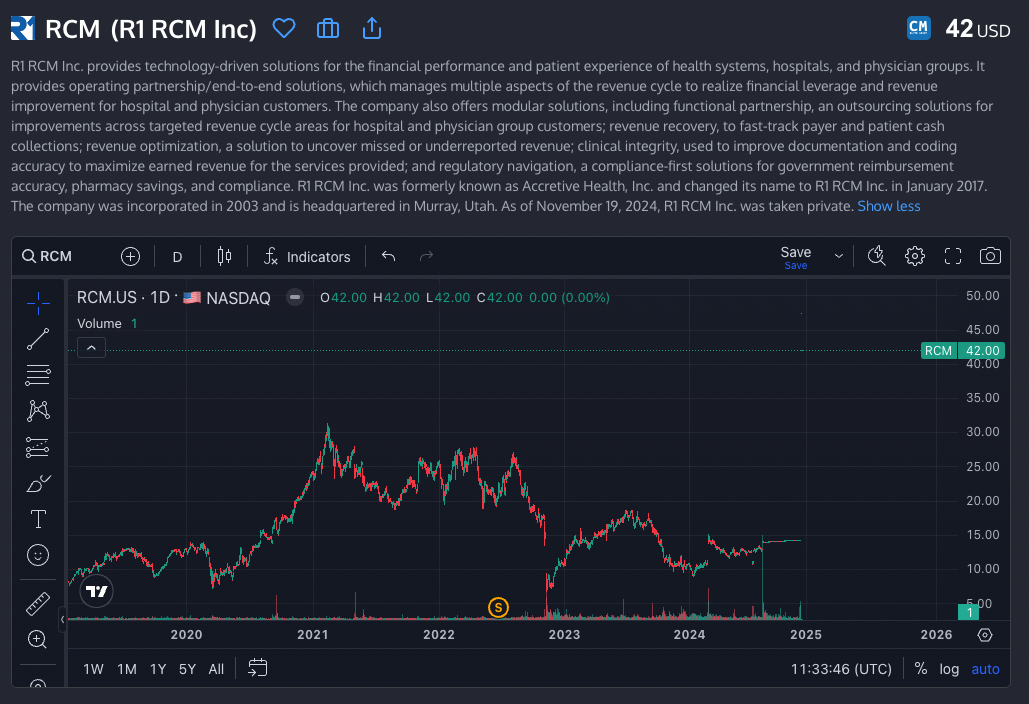The height and width of the screenshot is (704, 1029).
Task: Expand the Save layout dropdown arrow
Action: 838,256
